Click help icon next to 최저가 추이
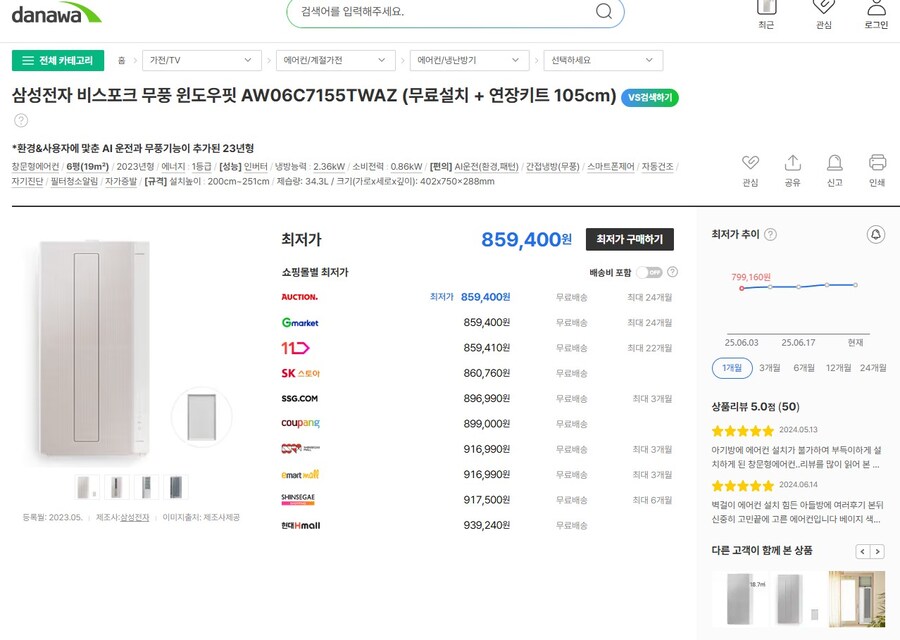 771,234
